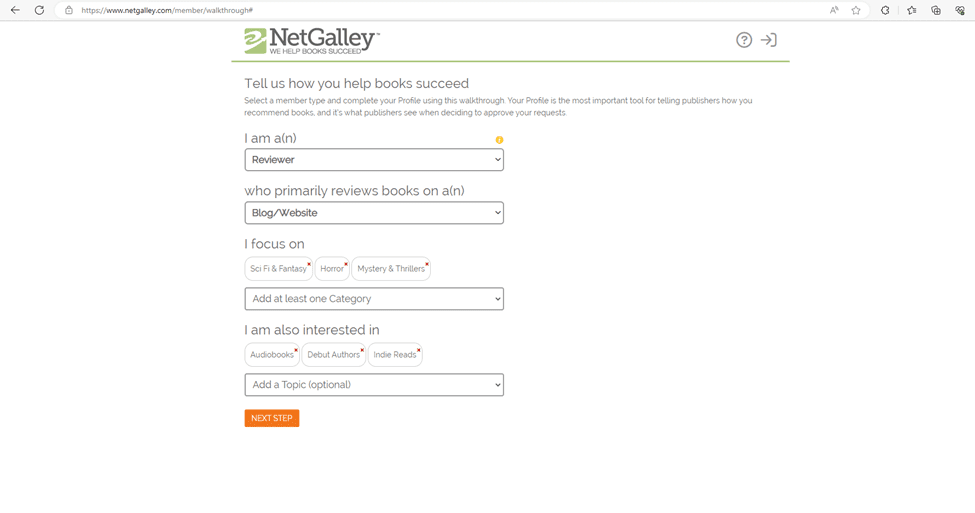Click the yellow info icon beside I am a(n)

pos(499,140)
